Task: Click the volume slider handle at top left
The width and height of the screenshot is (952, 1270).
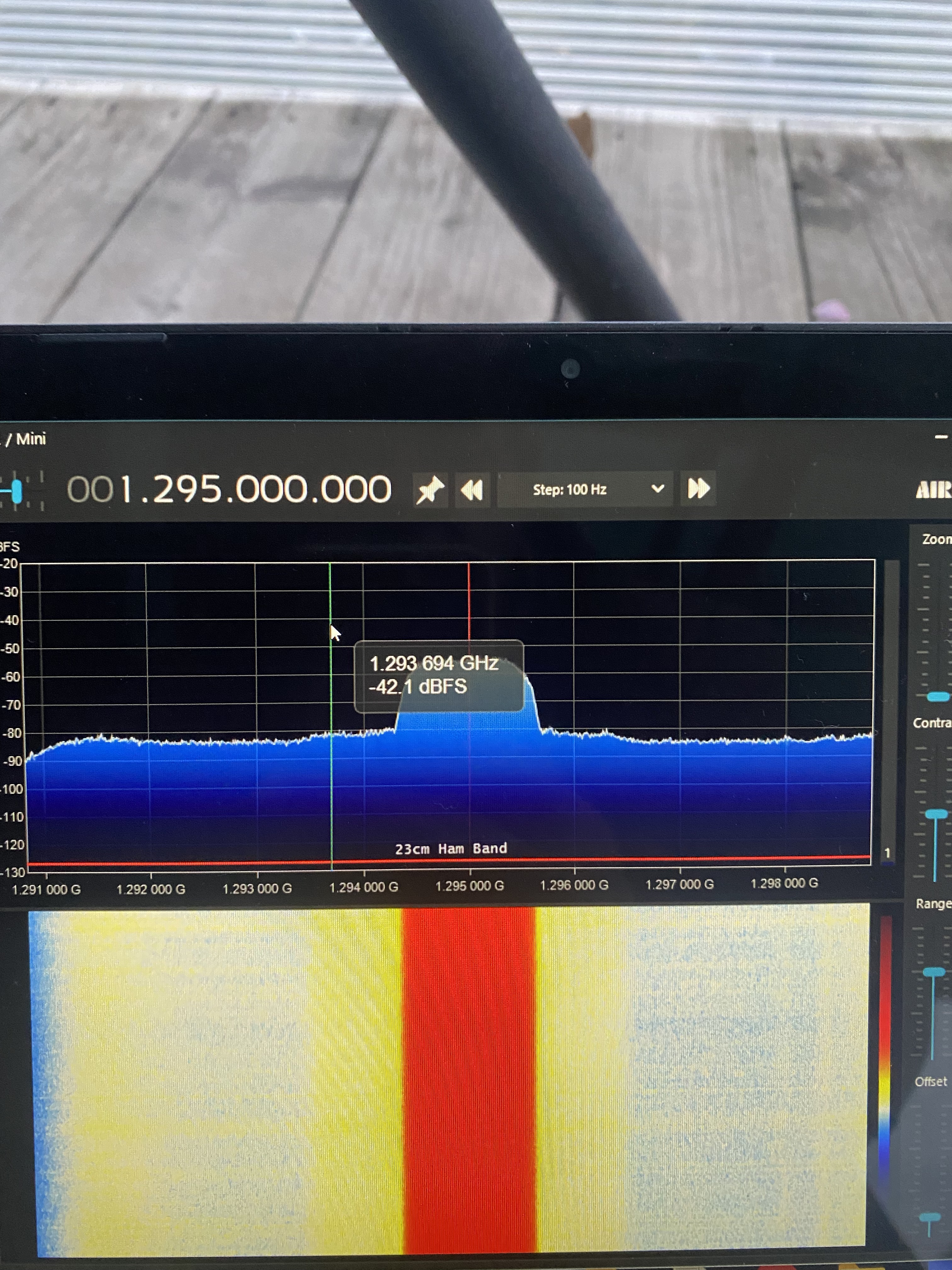Action: coord(17,491)
